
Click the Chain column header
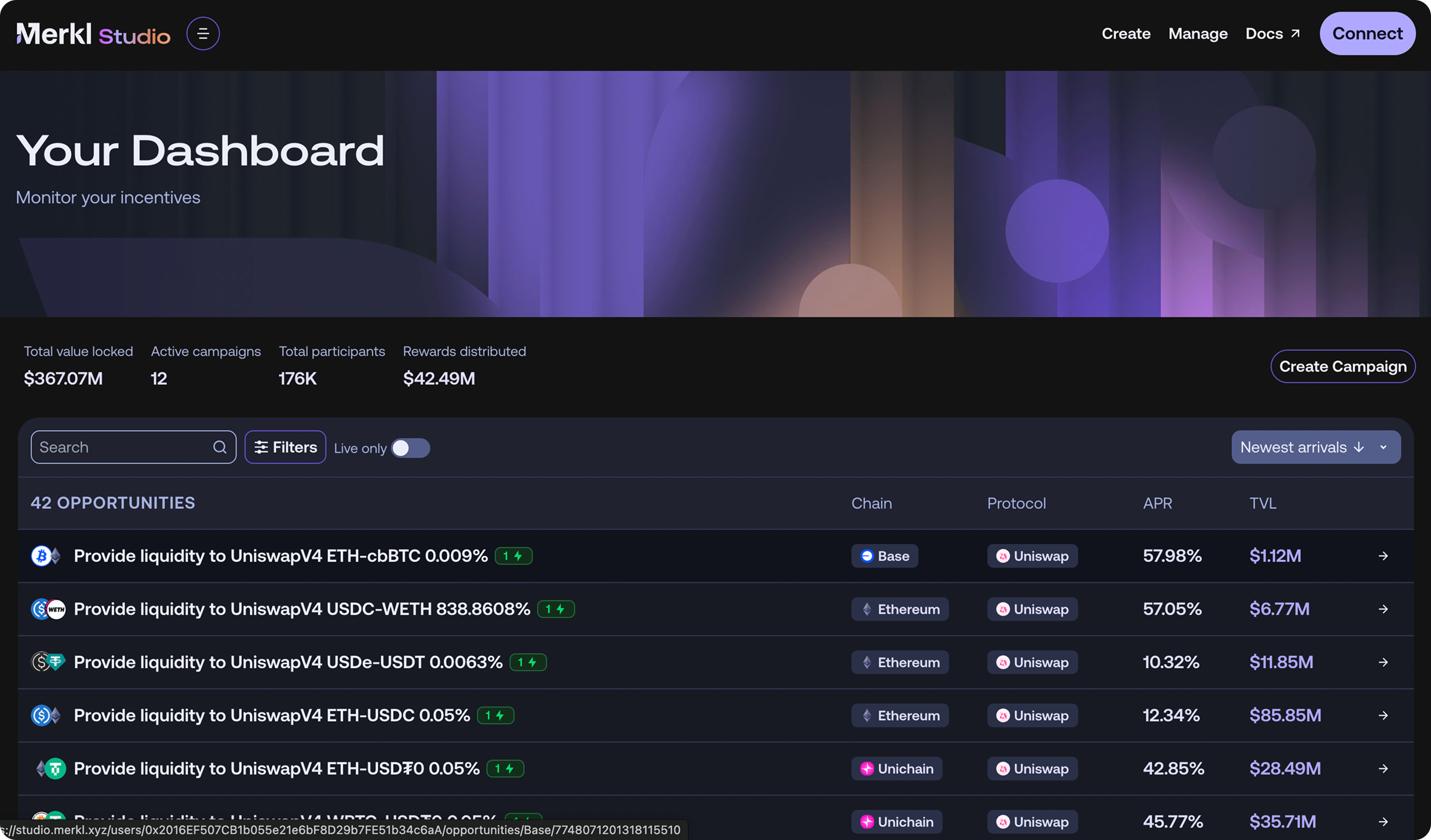pyautogui.click(x=871, y=503)
